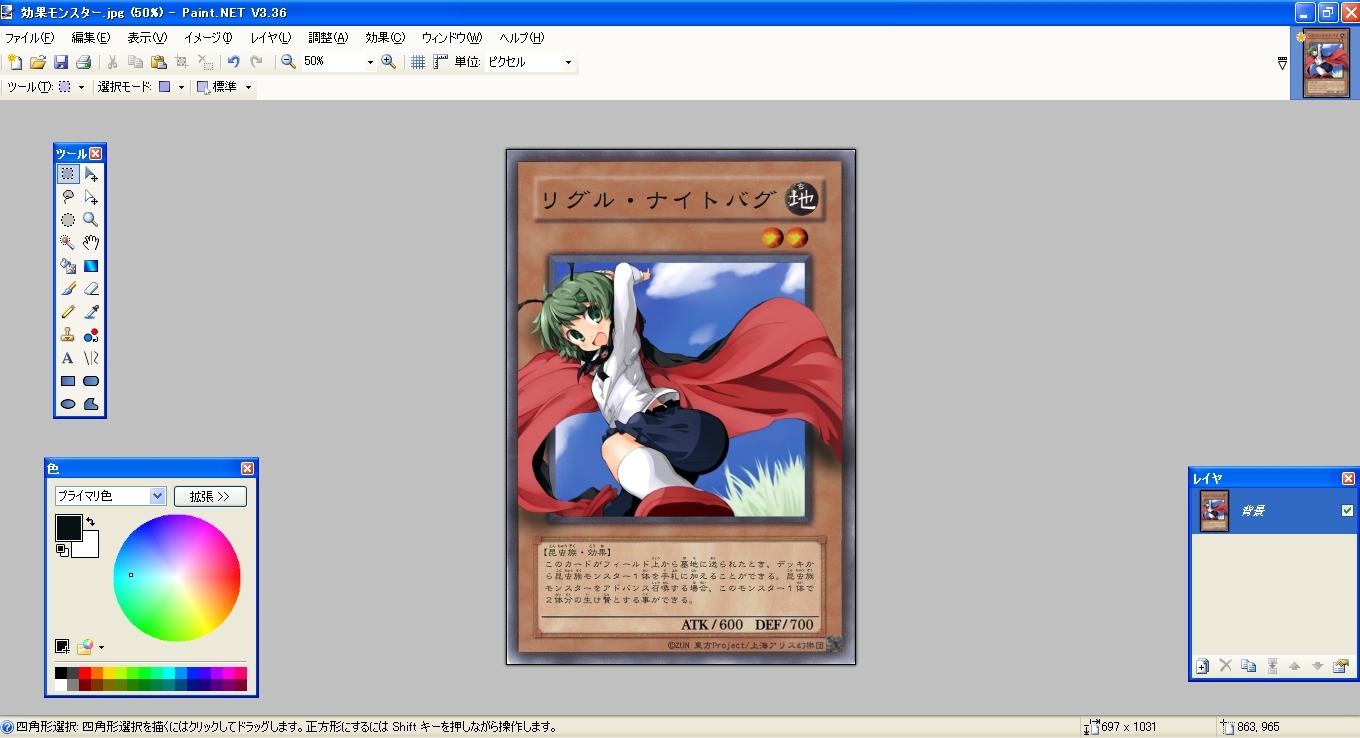Open the zoom percentage 50% dropdown

pos(370,62)
